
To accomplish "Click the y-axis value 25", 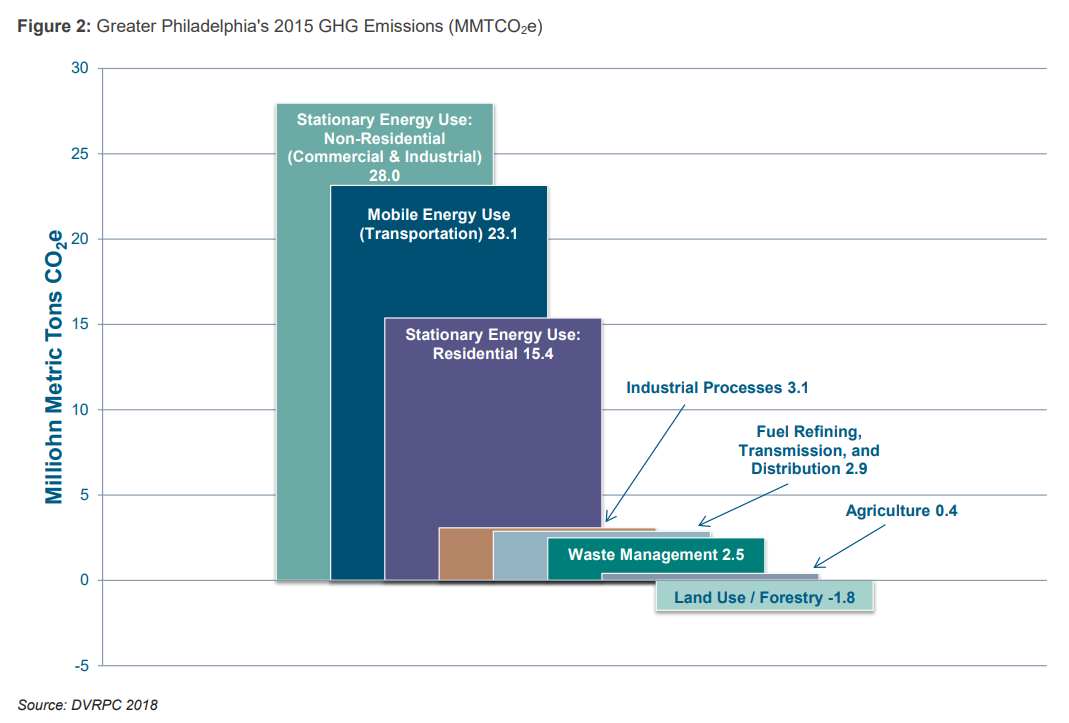I will [x=80, y=153].
